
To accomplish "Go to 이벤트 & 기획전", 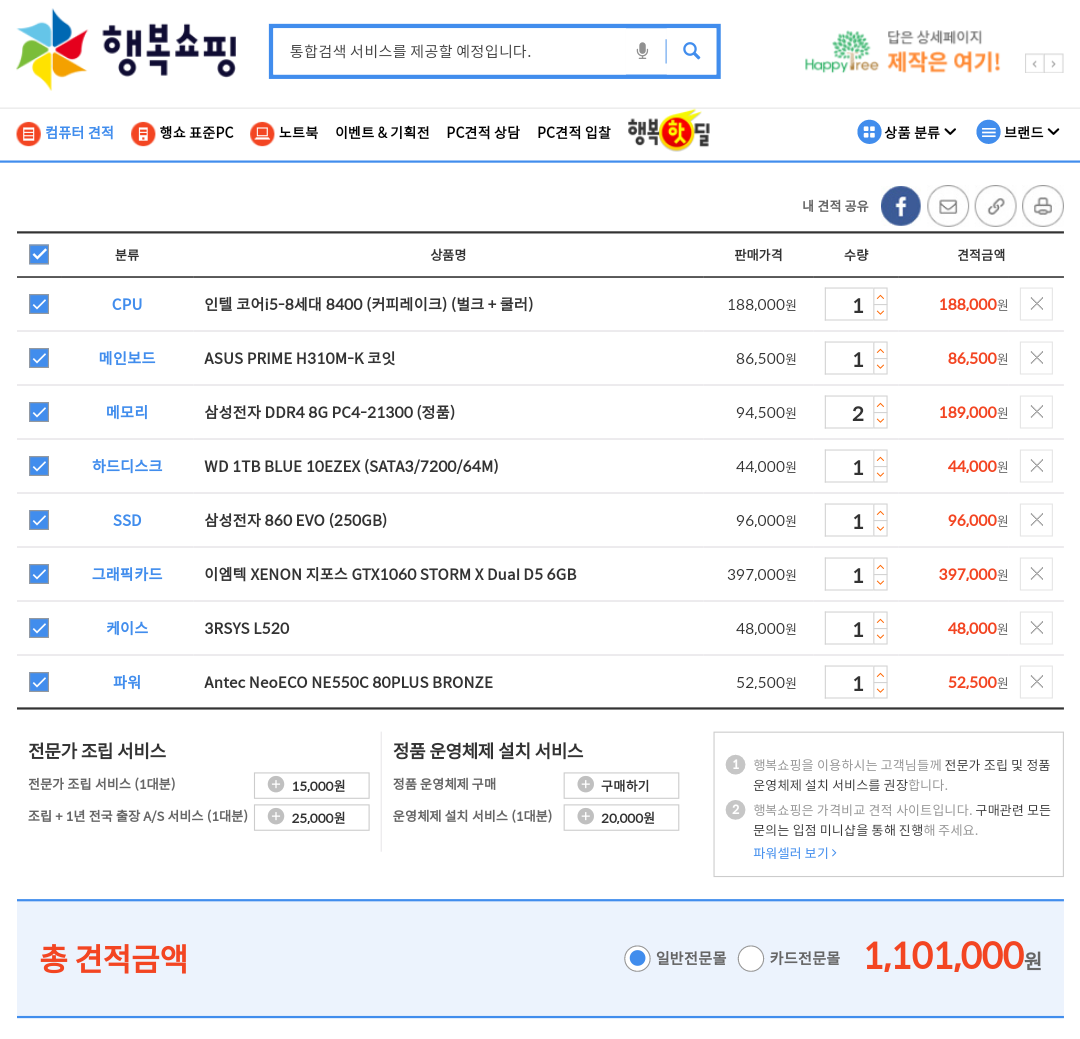I will click(x=382, y=132).
